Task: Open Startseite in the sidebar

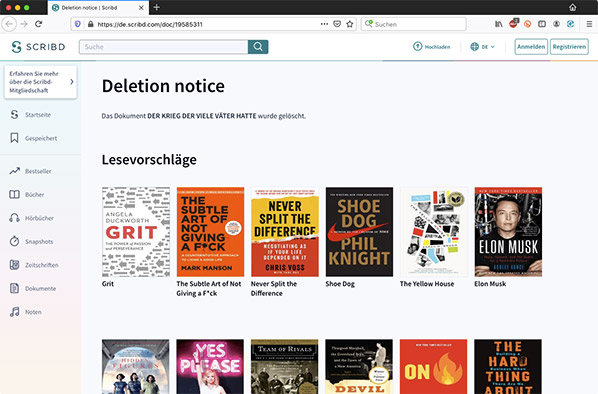Action: [x=31, y=114]
